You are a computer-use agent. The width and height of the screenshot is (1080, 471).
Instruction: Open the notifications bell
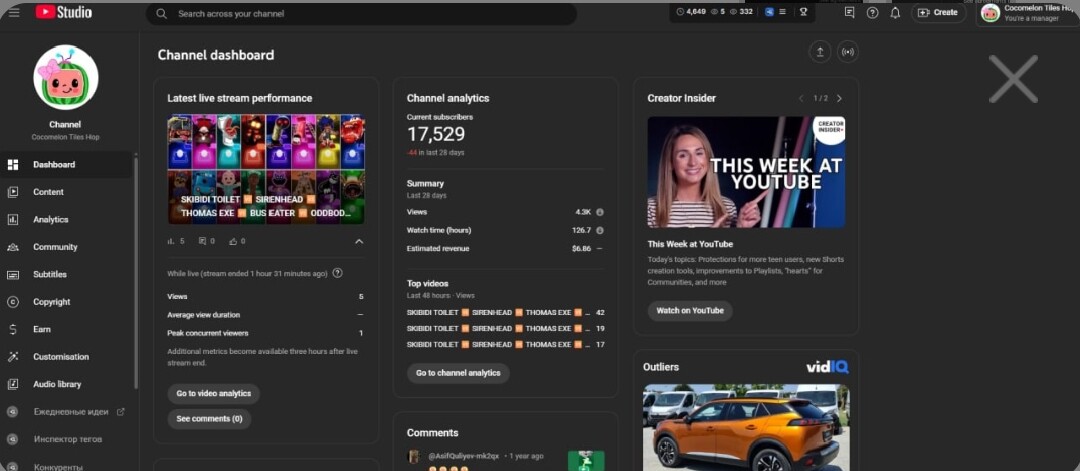pos(895,12)
